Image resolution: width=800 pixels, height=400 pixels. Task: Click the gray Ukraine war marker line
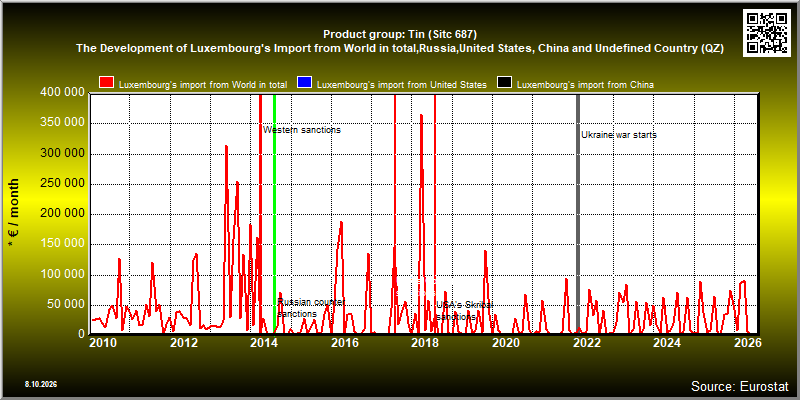578,214
